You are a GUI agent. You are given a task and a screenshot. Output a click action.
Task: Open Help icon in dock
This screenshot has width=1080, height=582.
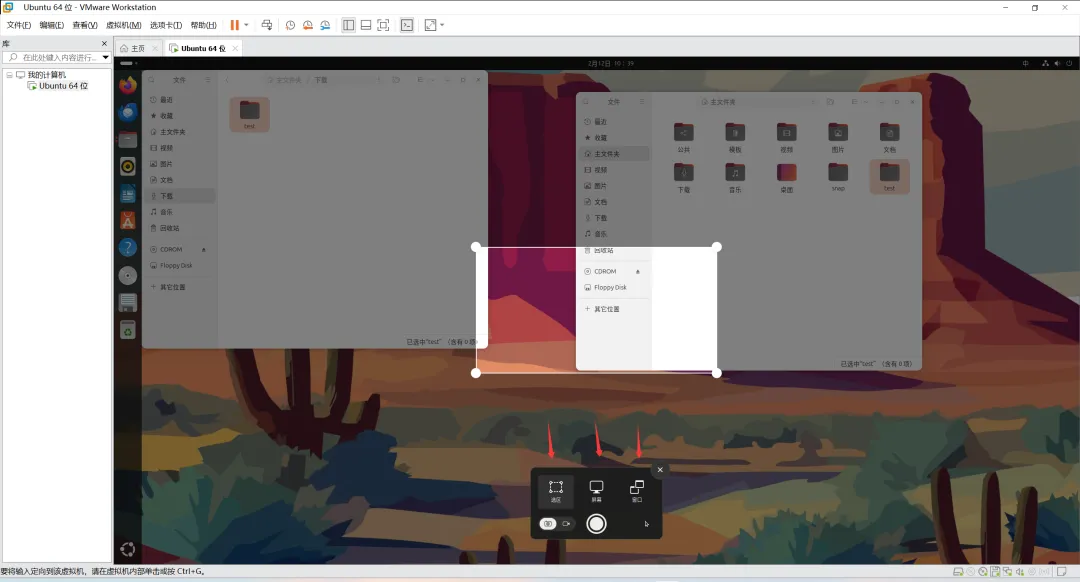[127, 247]
